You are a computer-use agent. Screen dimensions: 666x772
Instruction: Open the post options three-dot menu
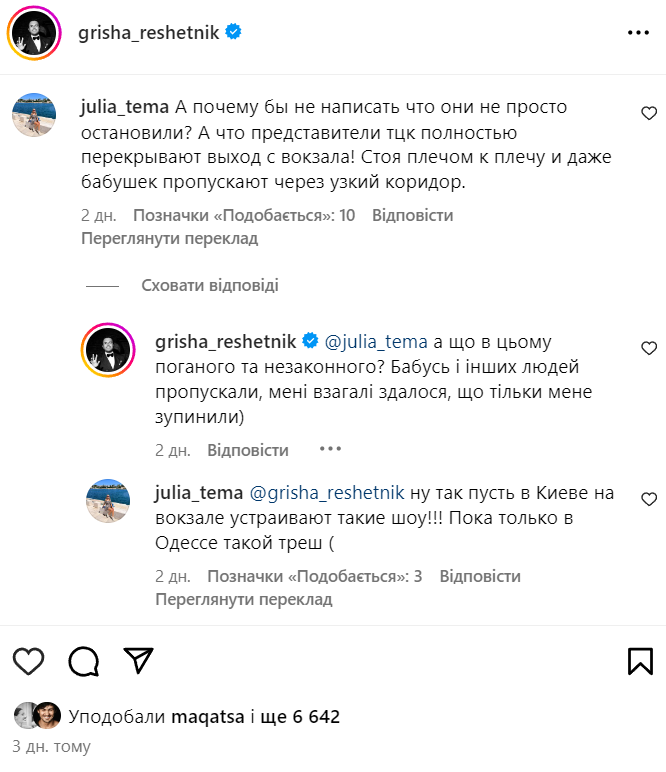pos(638,33)
